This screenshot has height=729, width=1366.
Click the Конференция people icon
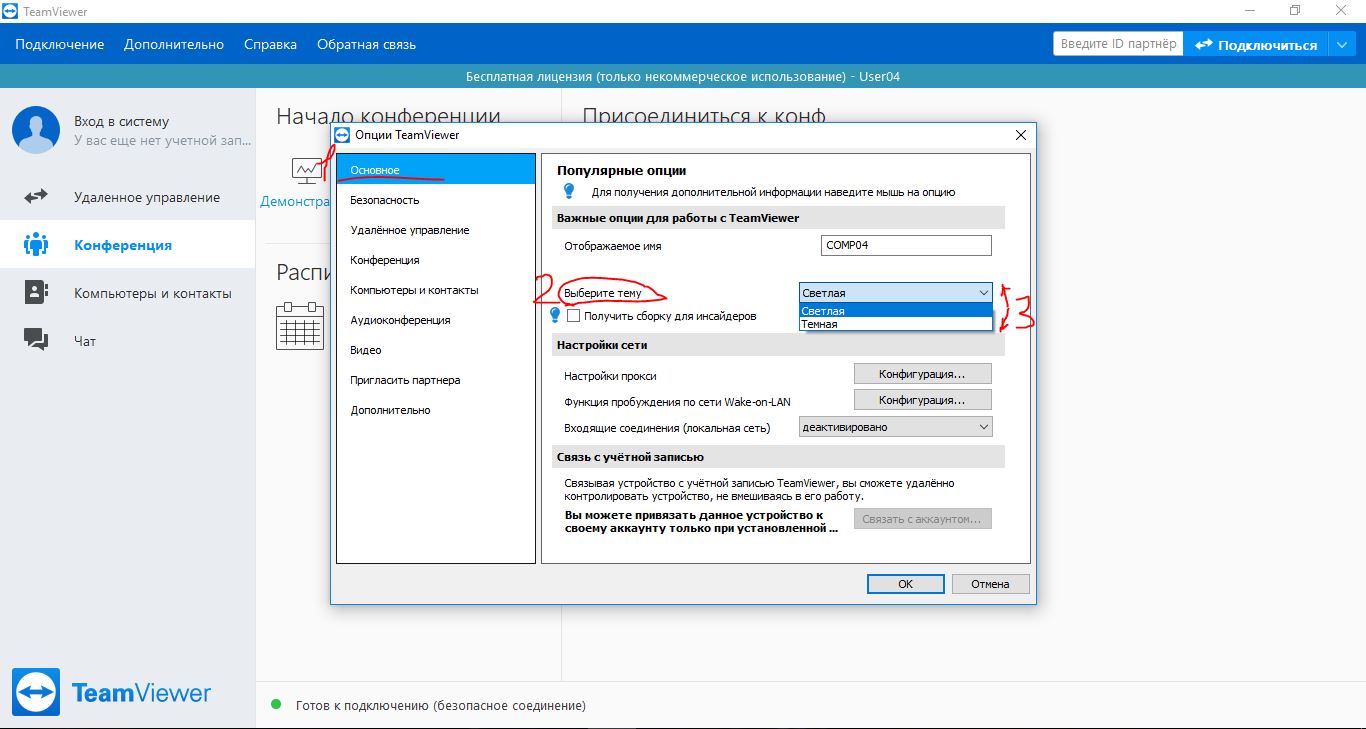(x=36, y=245)
